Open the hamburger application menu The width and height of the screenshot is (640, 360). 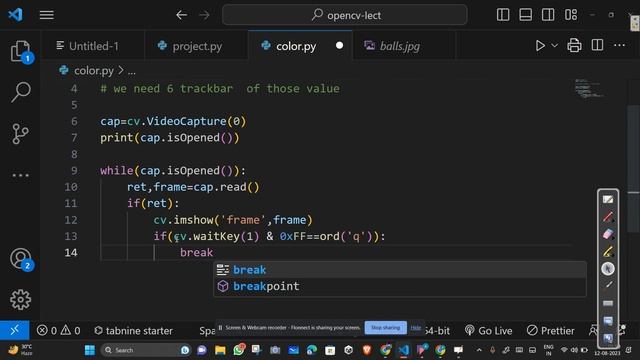pos(47,15)
